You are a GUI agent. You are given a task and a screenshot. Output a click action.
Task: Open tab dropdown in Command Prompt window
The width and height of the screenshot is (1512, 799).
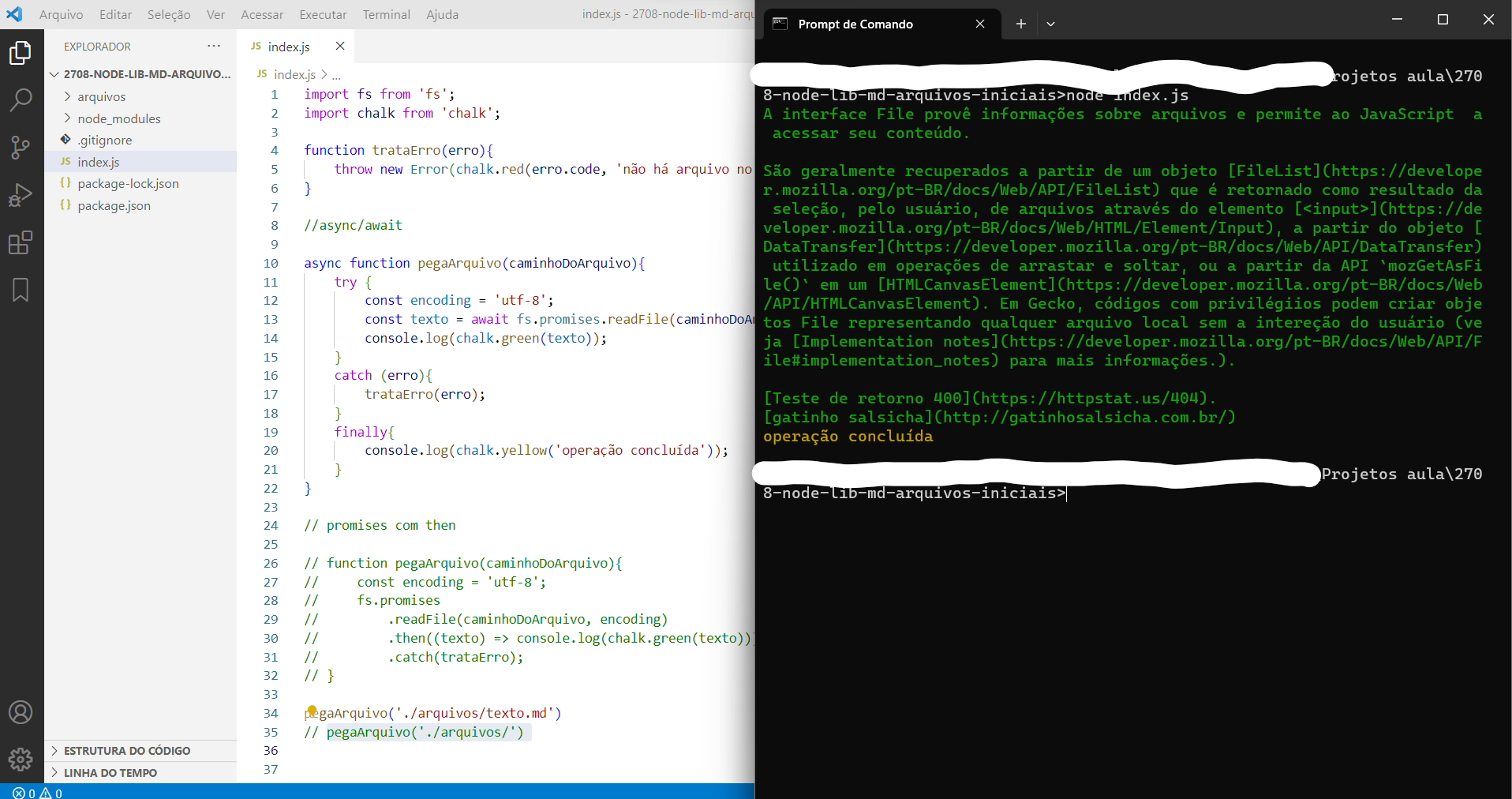(x=1050, y=24)
